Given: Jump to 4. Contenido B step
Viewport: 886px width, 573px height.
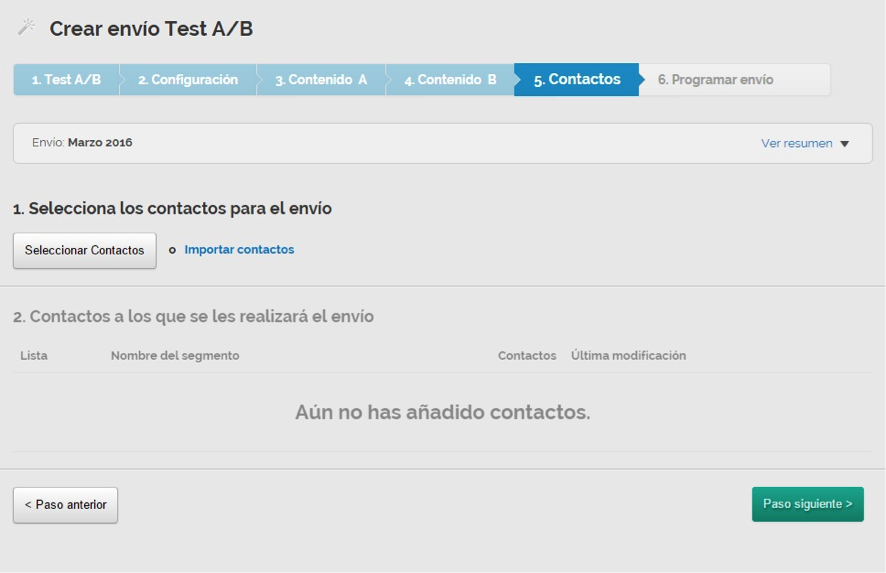Looking at the screenshot, I should [x=450, y=80].
